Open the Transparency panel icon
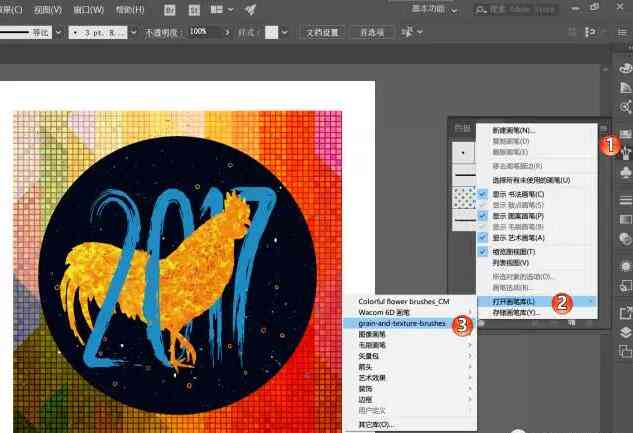 [x=625, y=239]
